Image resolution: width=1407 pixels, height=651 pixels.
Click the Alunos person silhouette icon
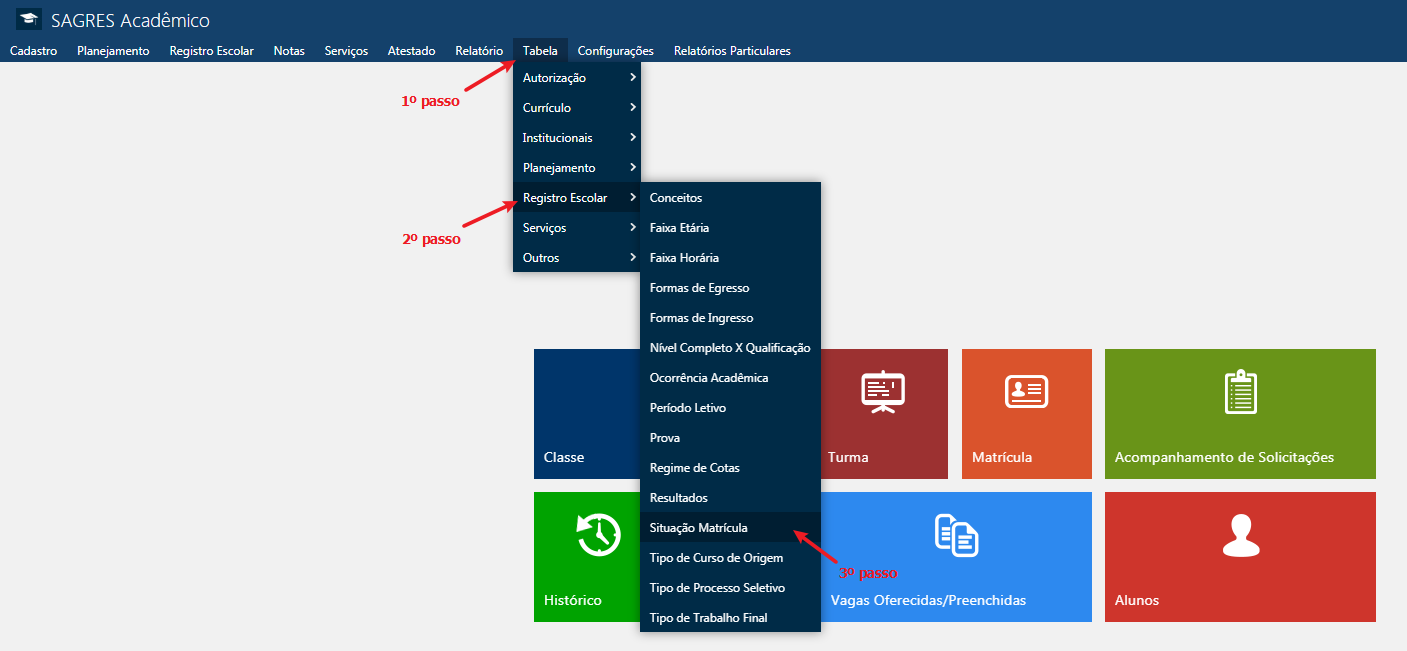1240,535
